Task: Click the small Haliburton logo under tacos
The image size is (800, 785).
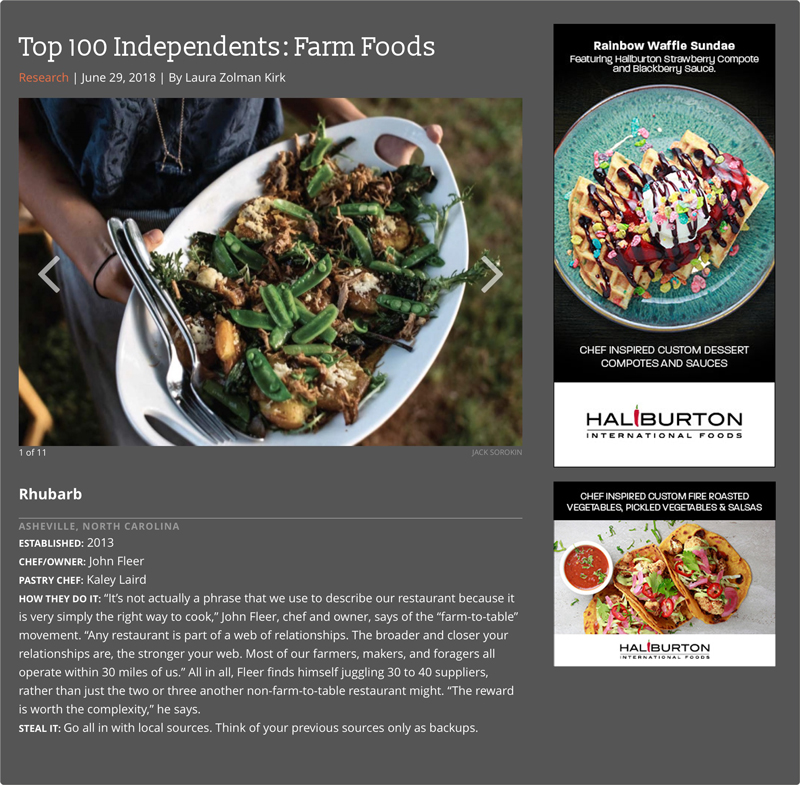Action: 664,649
